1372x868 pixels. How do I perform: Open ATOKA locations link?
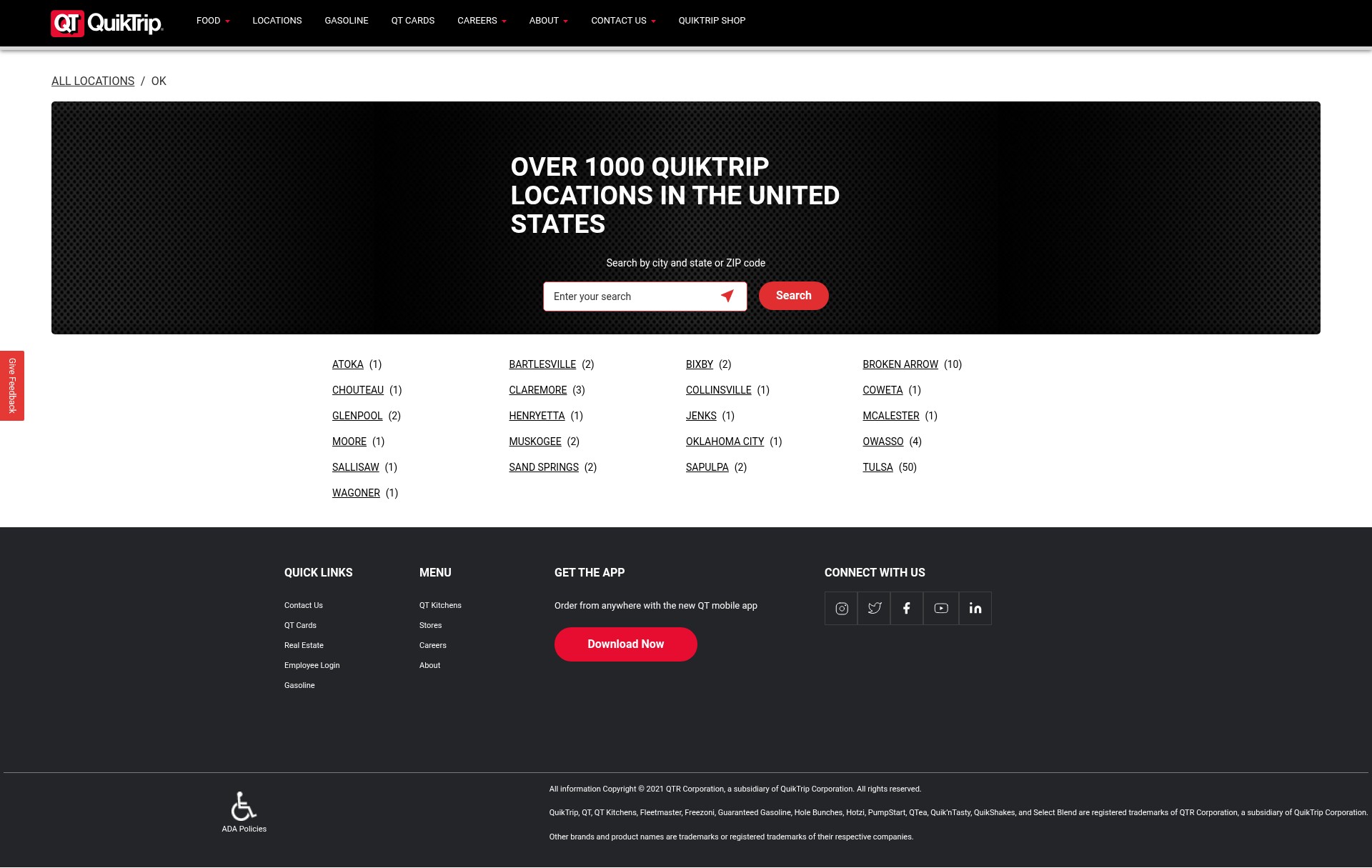point(348,364)
